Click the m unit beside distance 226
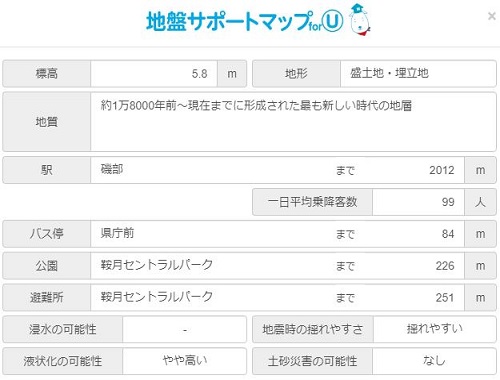The height and width of the screenshot is (380, 500). (x=480, y=266)
